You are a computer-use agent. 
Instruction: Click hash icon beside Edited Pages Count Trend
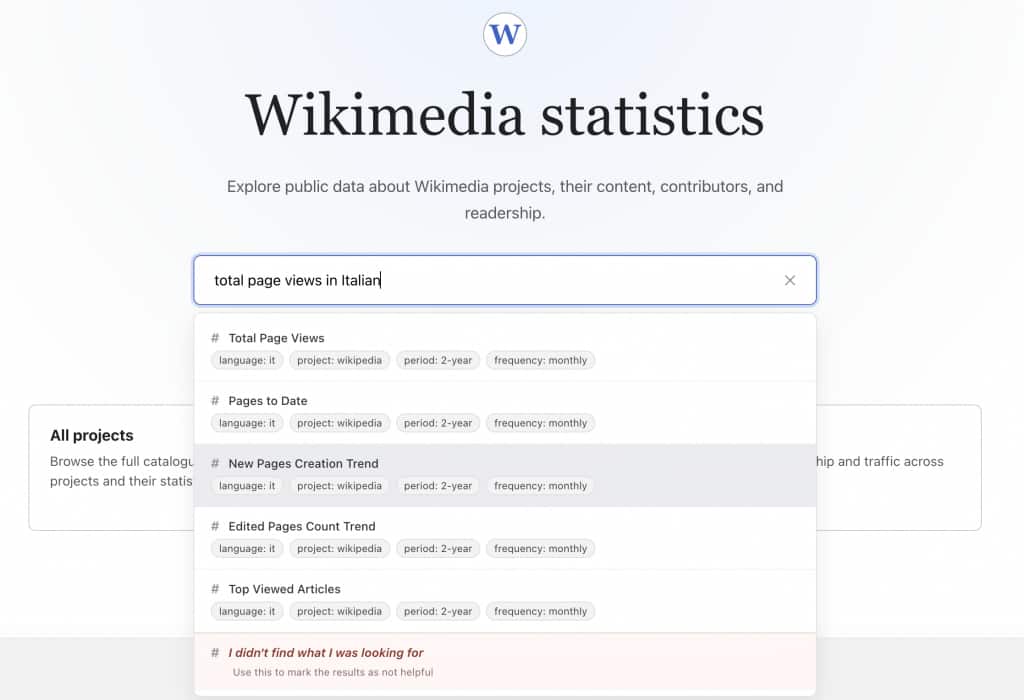click(x=215, y=526)
